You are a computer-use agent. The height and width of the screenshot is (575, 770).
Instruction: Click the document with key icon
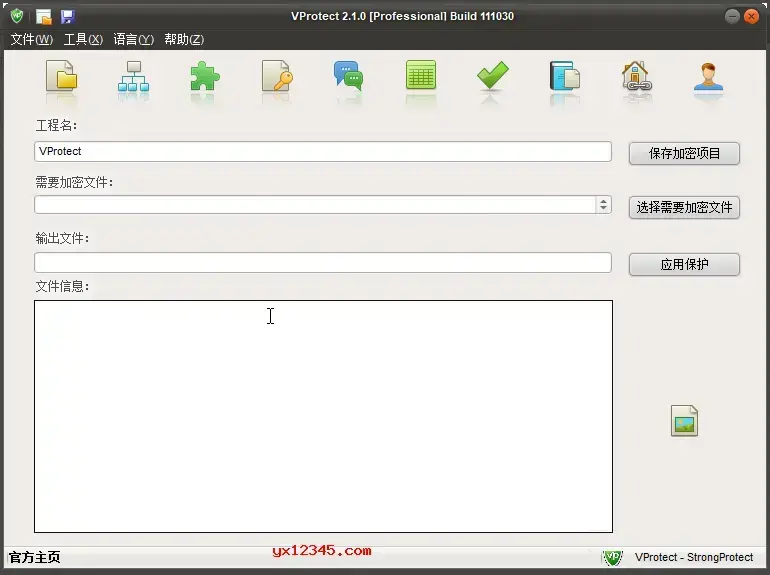(277, 76)
